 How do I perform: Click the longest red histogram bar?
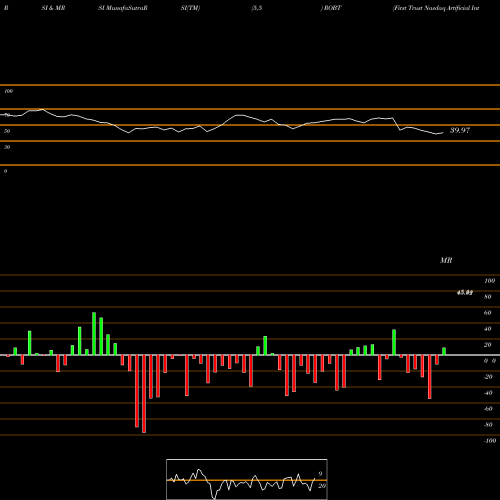coord(144,394)
